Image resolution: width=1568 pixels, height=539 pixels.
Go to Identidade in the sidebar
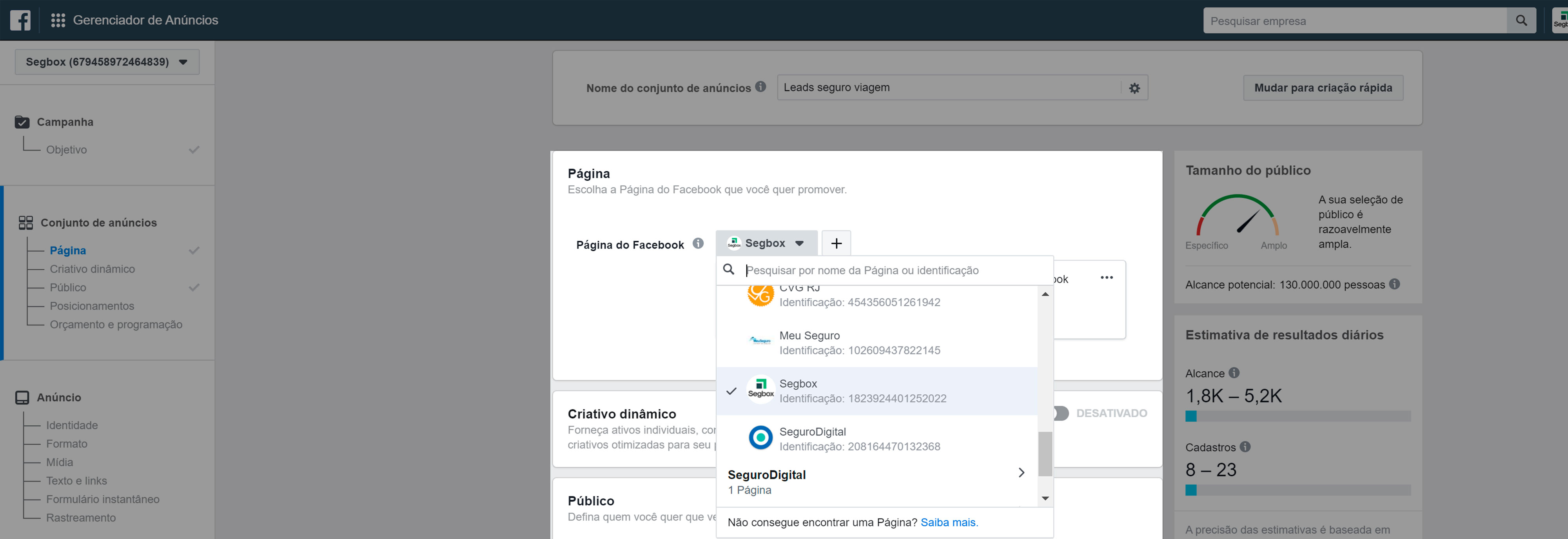72,425
